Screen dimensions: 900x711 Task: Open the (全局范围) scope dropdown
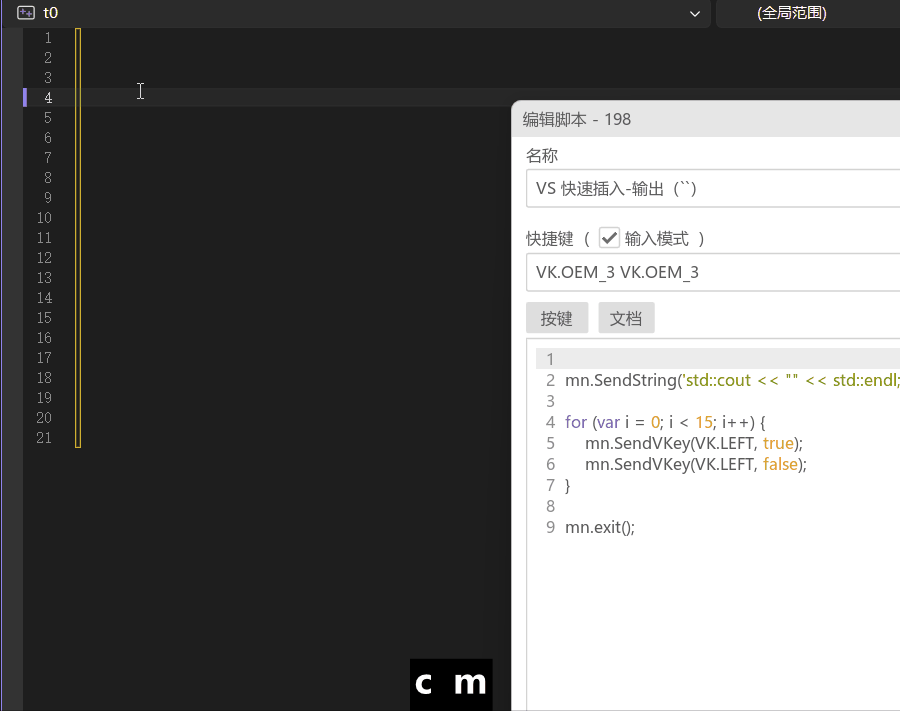[792, 13]
